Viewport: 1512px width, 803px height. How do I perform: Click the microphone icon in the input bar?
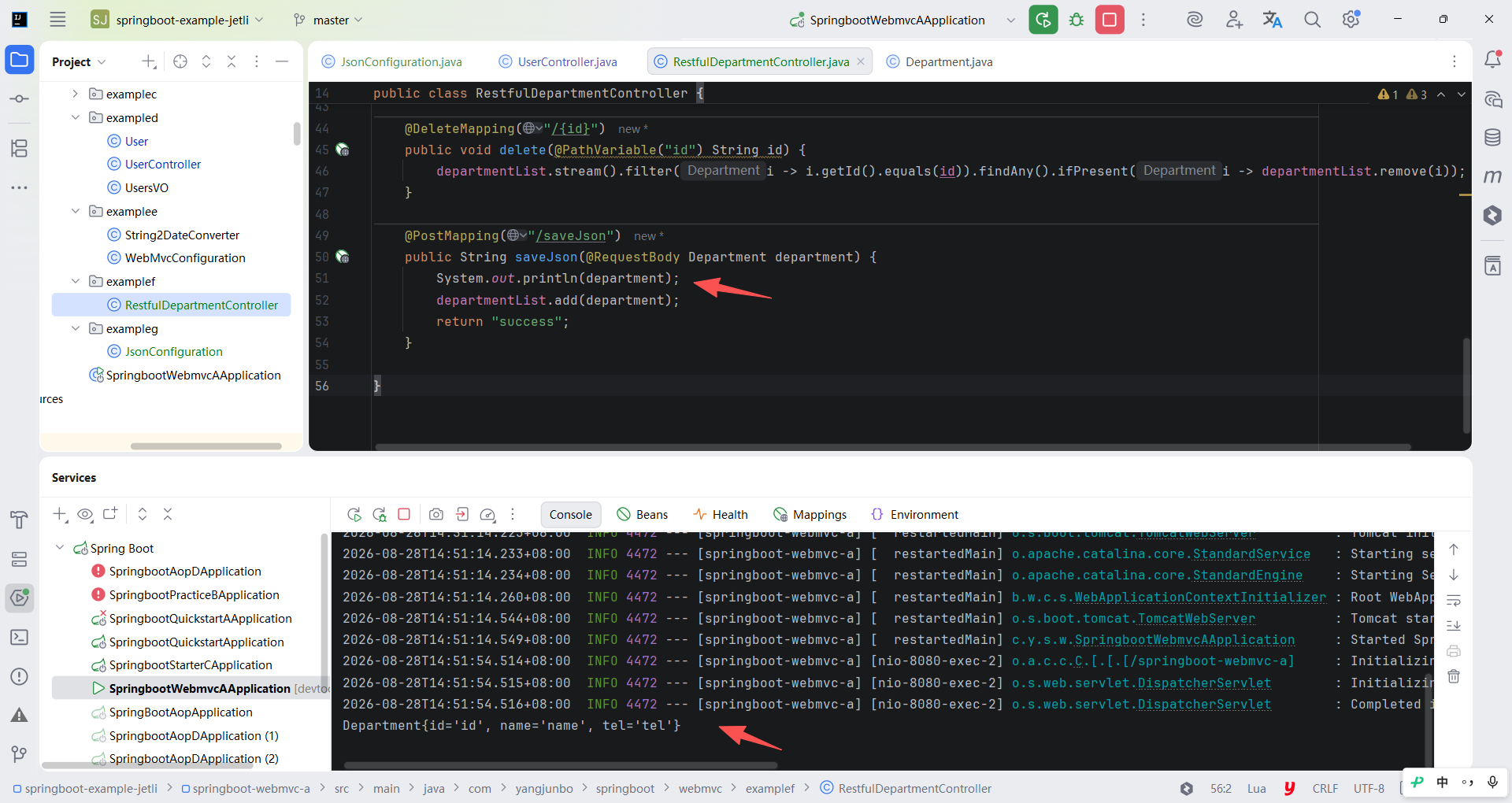coord(1492,782)
